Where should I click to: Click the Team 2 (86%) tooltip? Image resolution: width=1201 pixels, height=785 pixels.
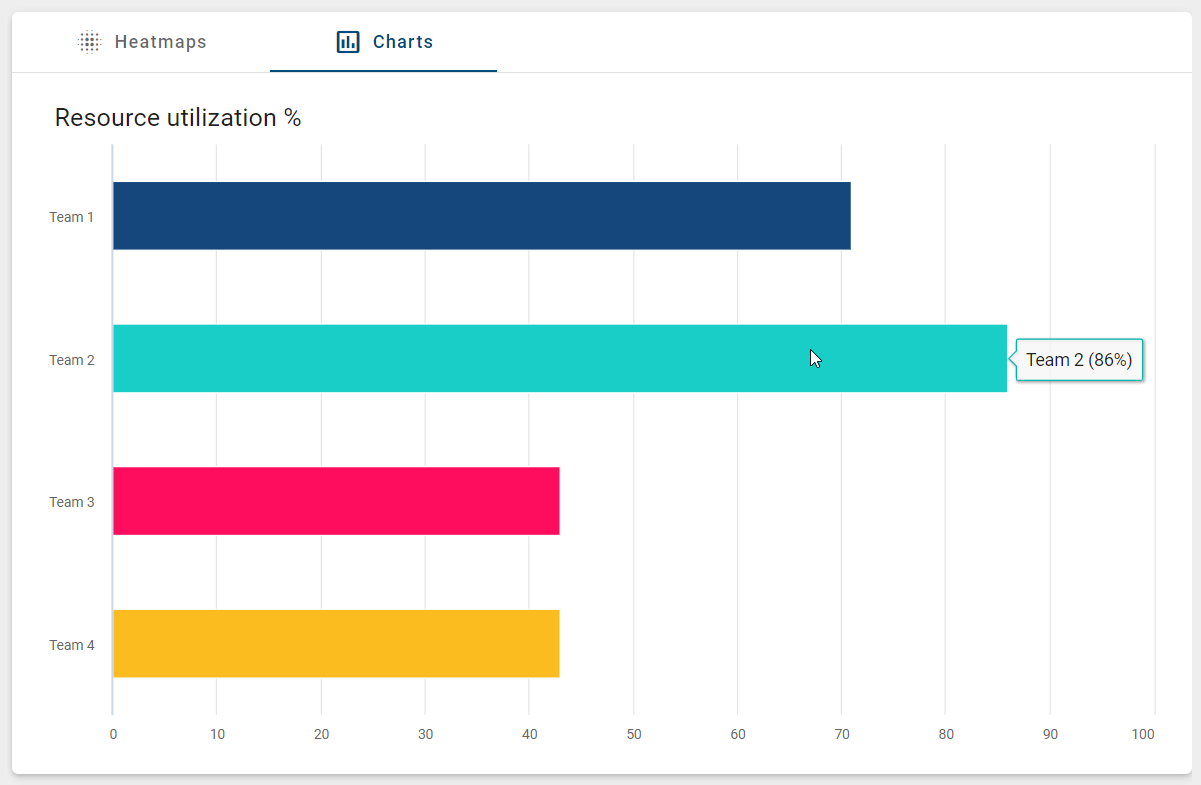click(1079, 359)
